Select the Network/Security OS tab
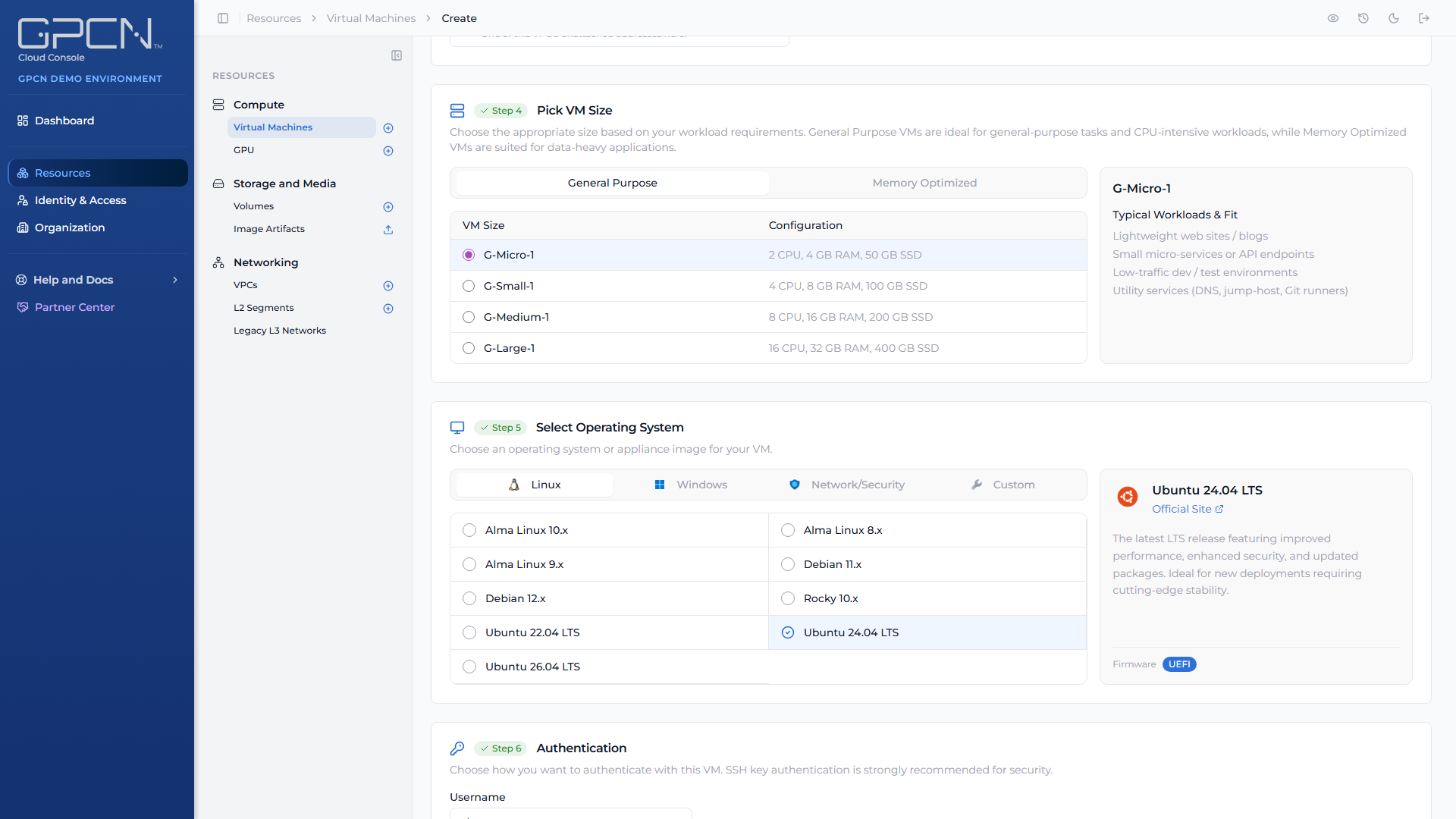This screenshot has width=1456, height=819. [847, 485]
